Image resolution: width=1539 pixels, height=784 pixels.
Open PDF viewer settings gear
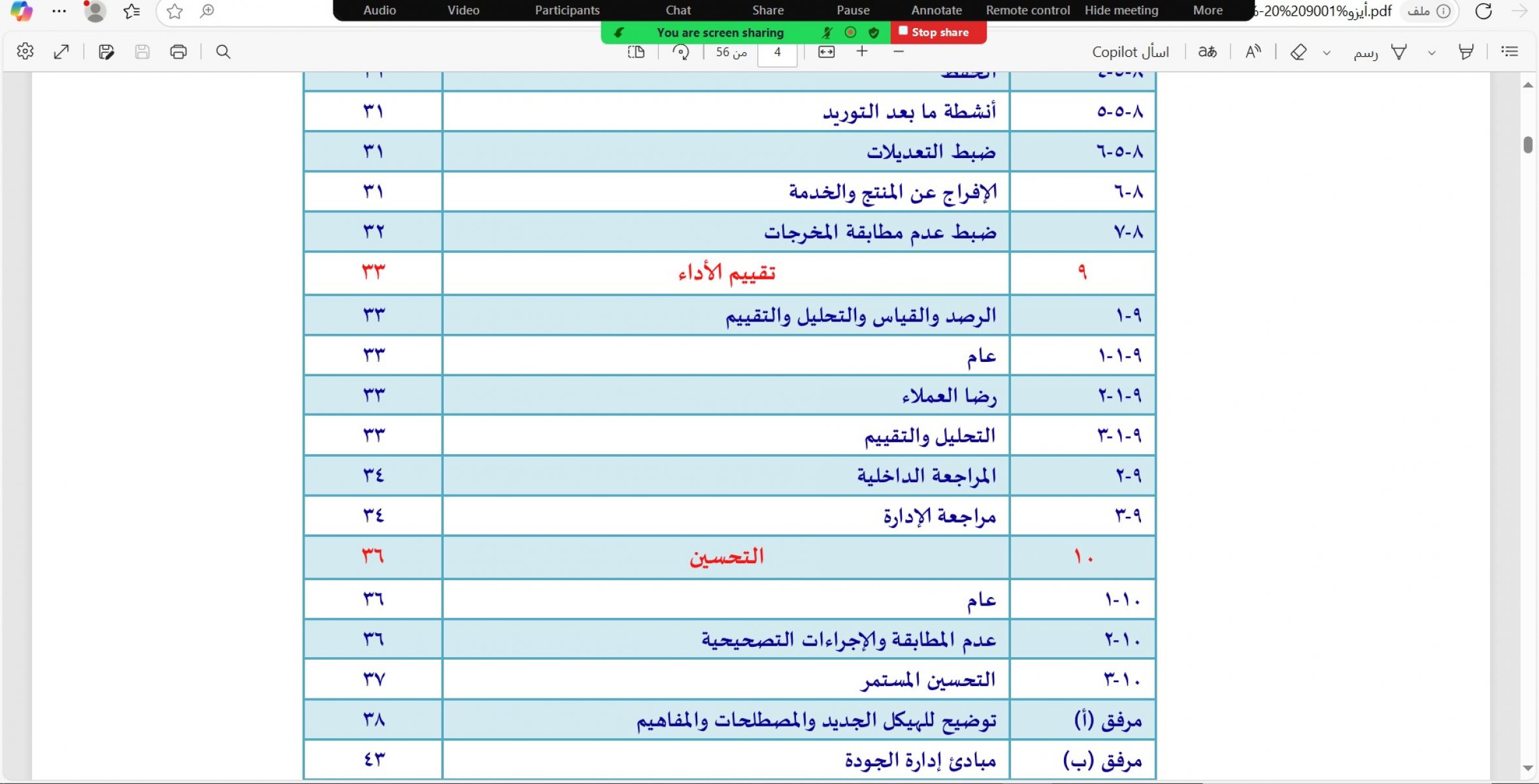[25, 52]
